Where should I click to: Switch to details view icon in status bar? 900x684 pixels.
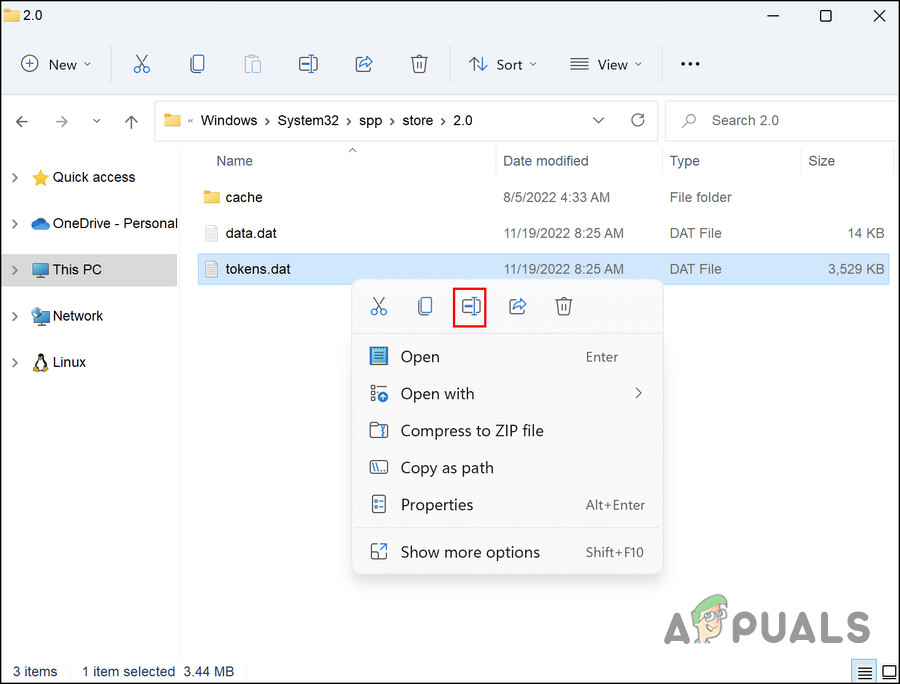click(864, 671)
